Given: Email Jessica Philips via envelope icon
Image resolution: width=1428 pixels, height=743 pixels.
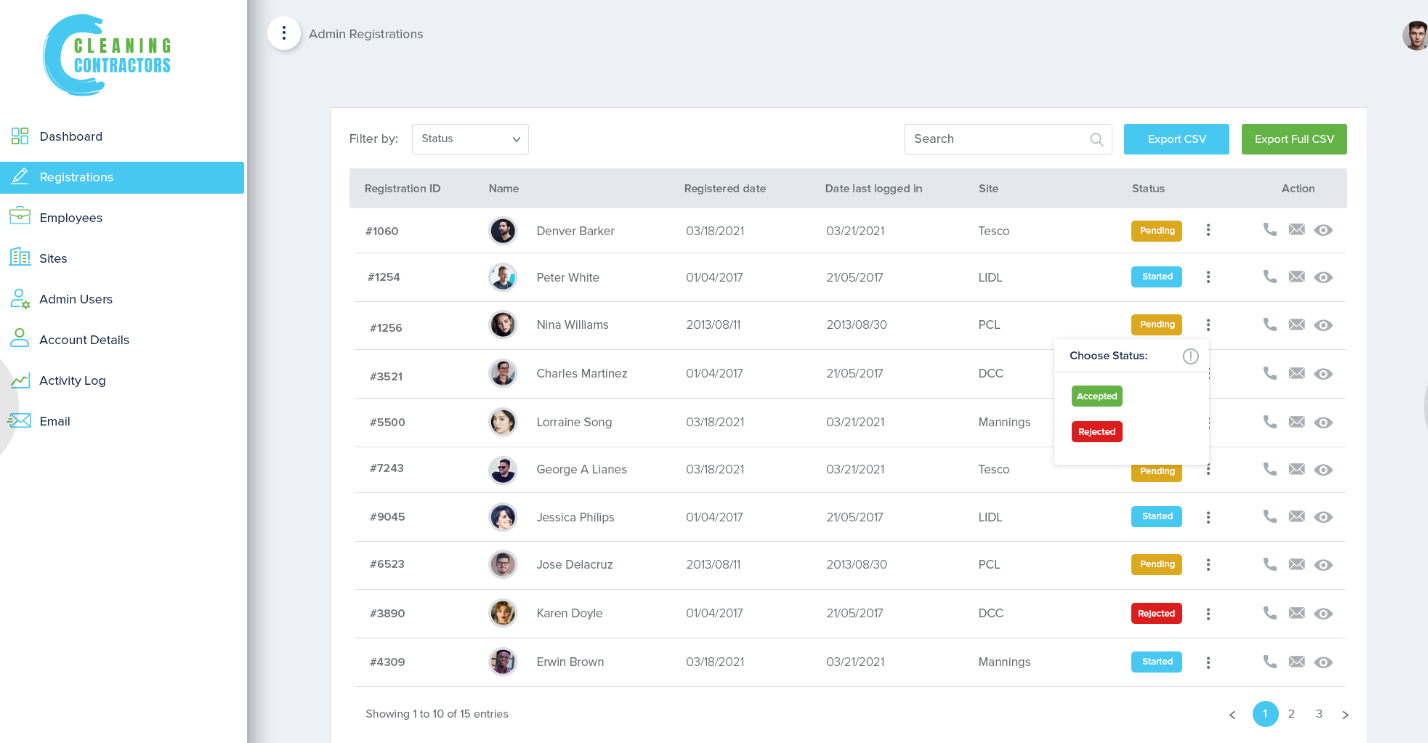Looking at the screenshot, I should click(x=1297, y=517).
